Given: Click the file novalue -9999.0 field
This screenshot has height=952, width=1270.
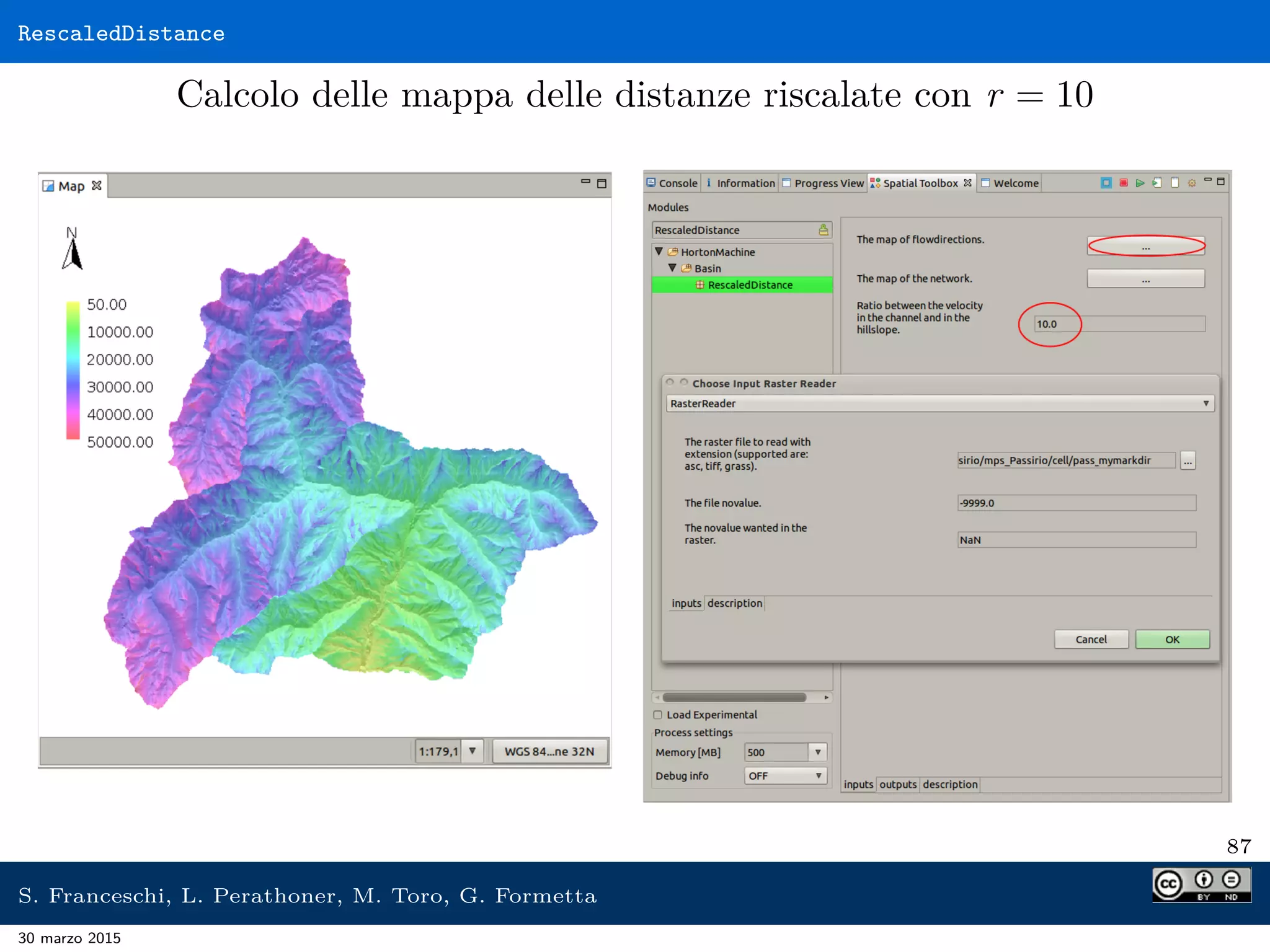Looking at the screenshot, I should (1077, 503).
